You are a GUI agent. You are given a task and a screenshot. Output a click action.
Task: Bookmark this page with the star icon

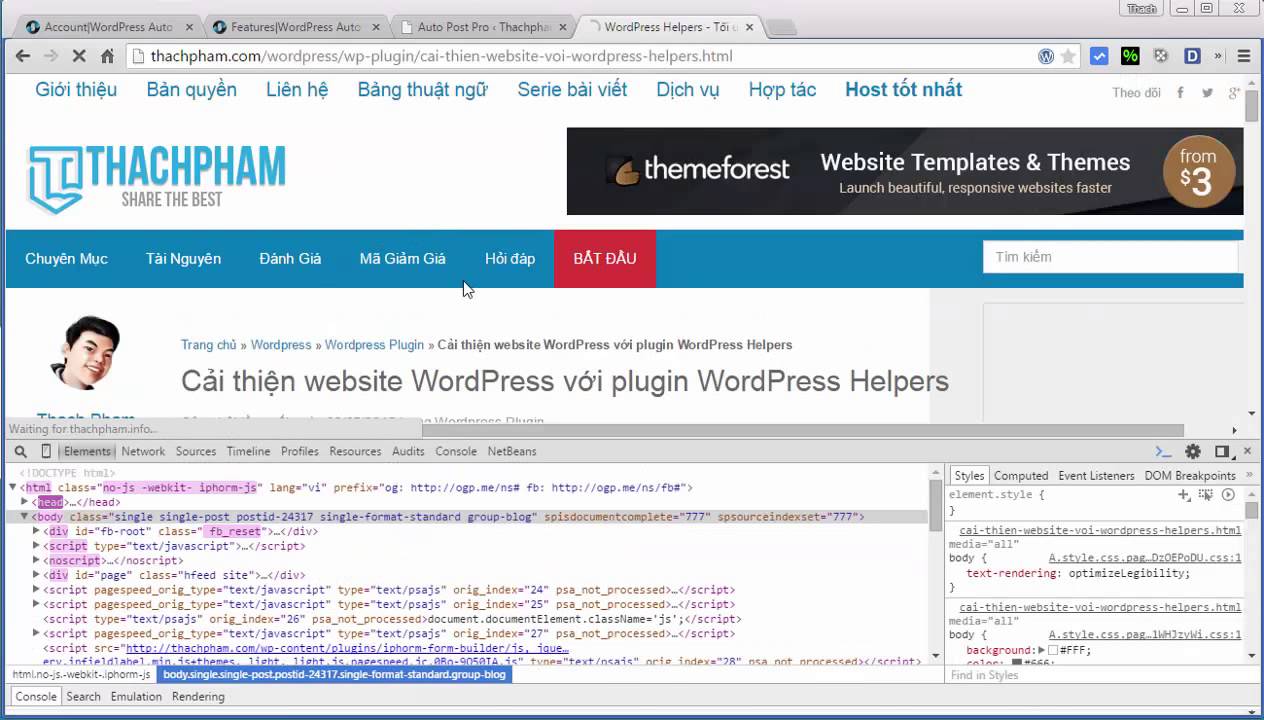pyautogui.click(x=1068, y=56)
